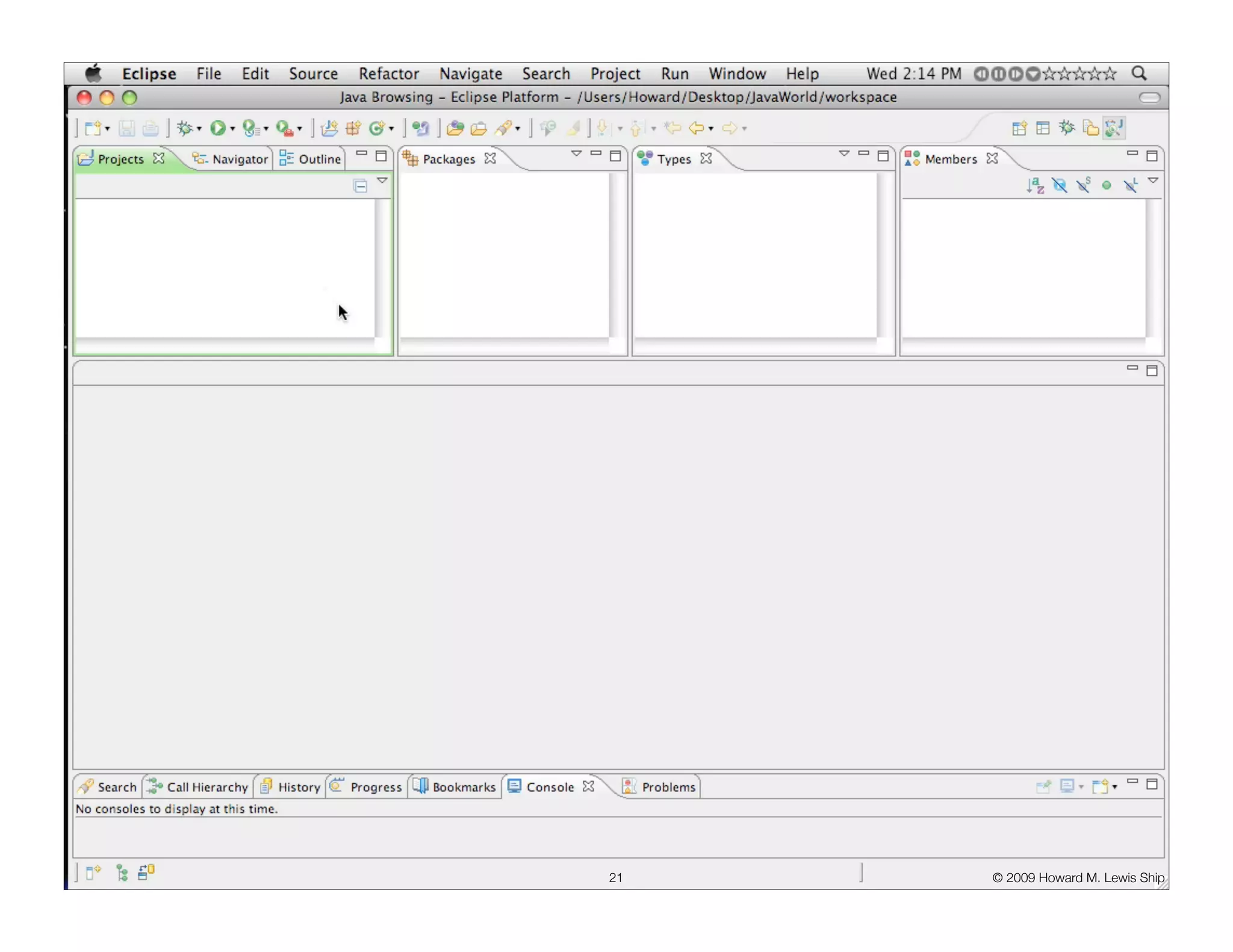Viewport: 1233px width, 952px height.
Task: Click the Print icon in toolbar
Action: 151,128
